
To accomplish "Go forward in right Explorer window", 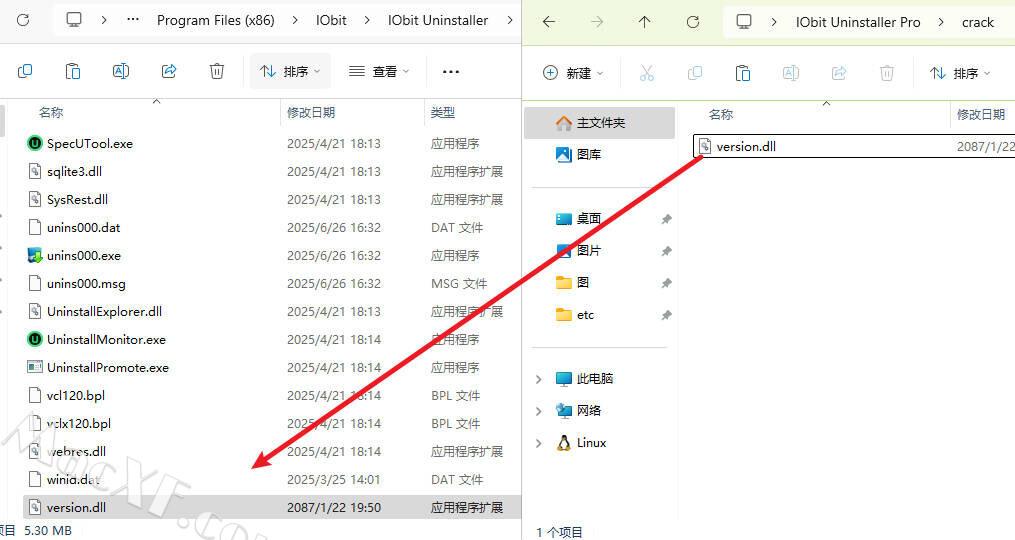I will click(x=597, y=22).
